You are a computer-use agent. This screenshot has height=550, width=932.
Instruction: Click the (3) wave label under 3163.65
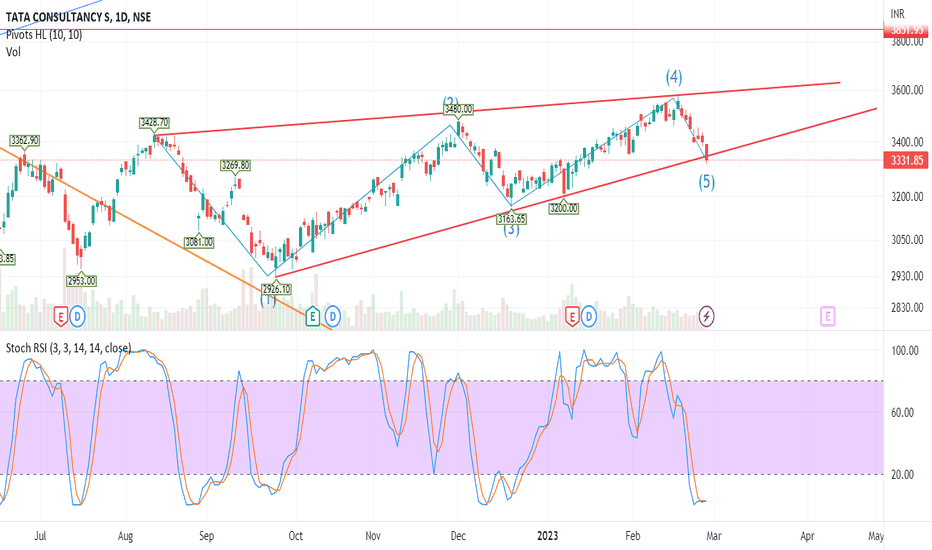click(511, 230)
